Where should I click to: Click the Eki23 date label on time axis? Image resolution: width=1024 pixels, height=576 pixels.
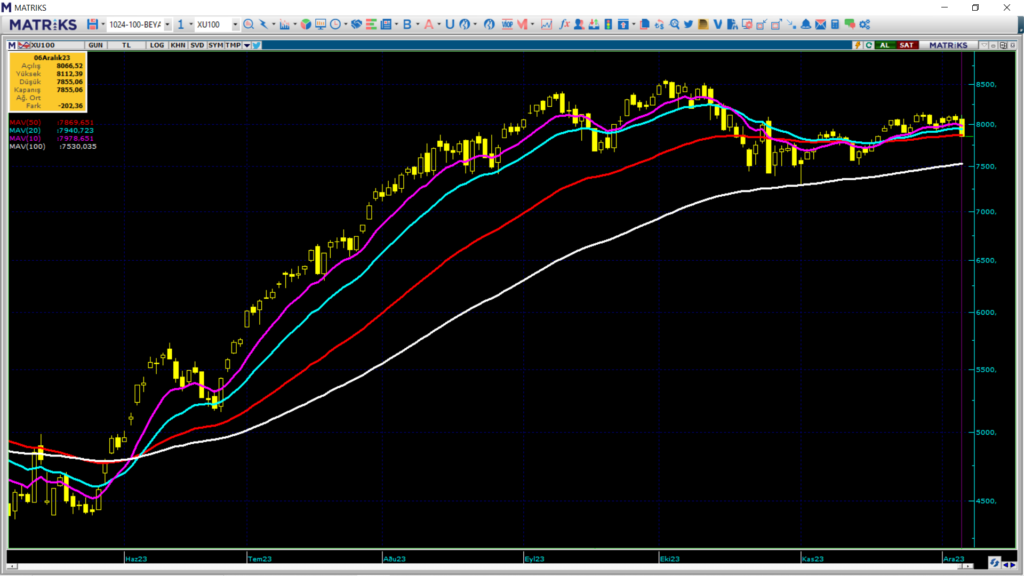click(x=670, y=559)
